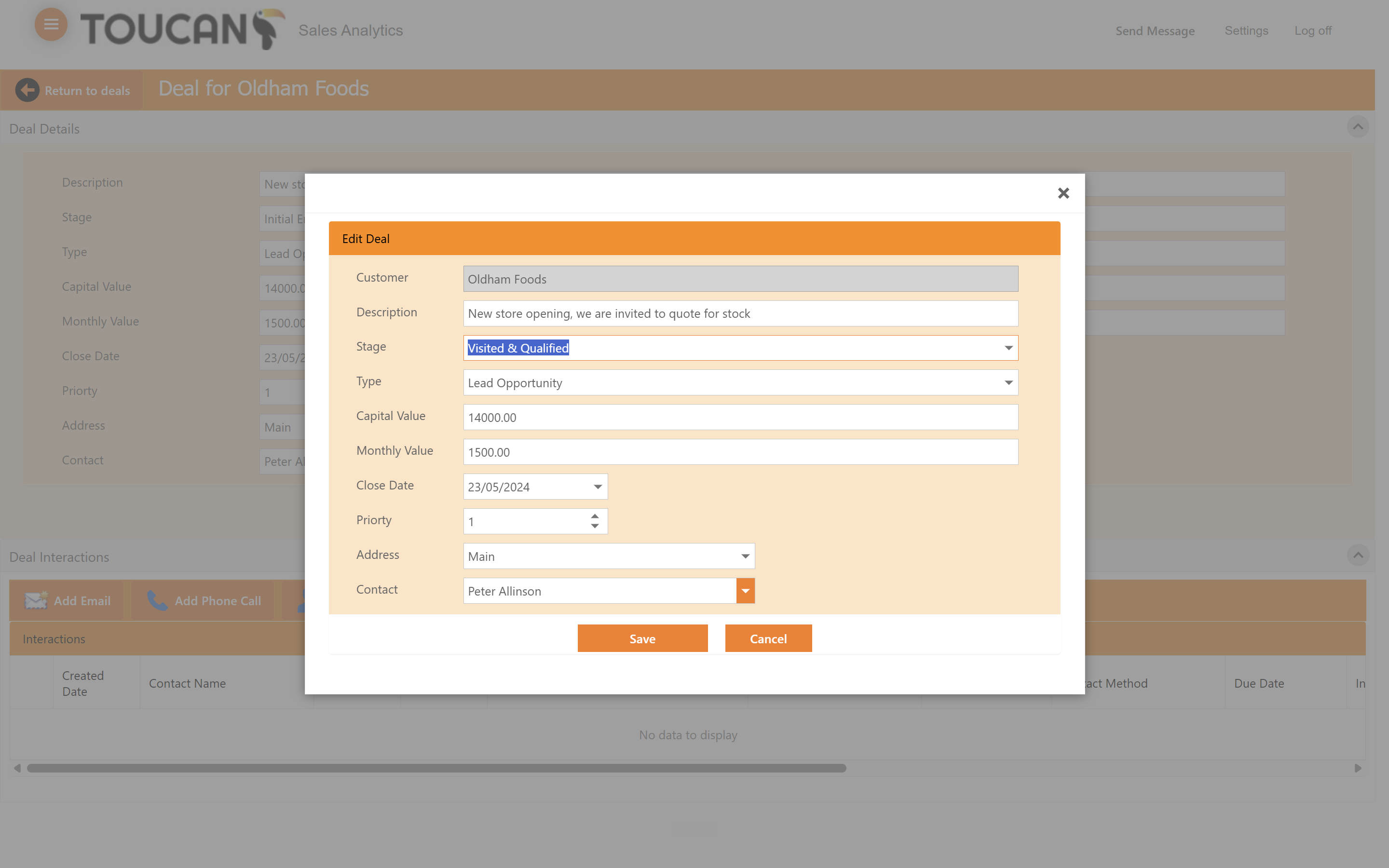Screen dimensions: 1389x868
Task: Click Add Phone Call button
Action: point(203,600)
